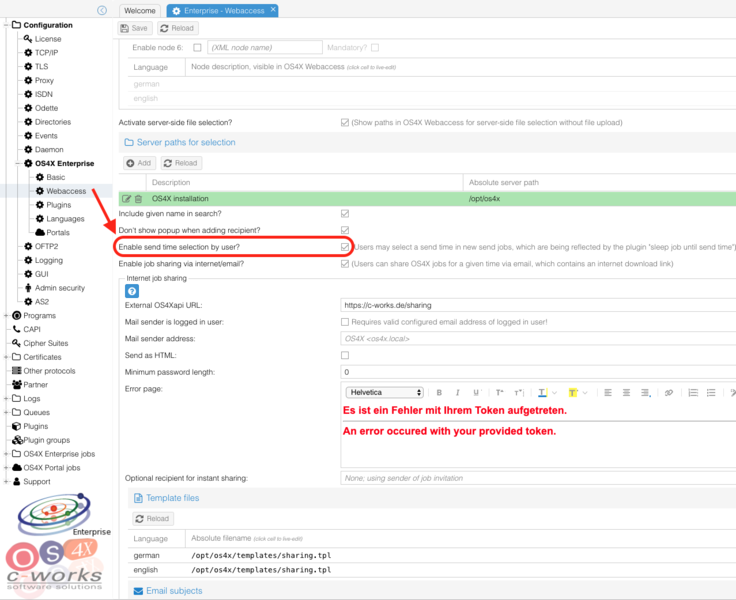This screenshot has height=600, width=736.
Task: Open the text color picker in editor toolbar
Action: (543, 393)
